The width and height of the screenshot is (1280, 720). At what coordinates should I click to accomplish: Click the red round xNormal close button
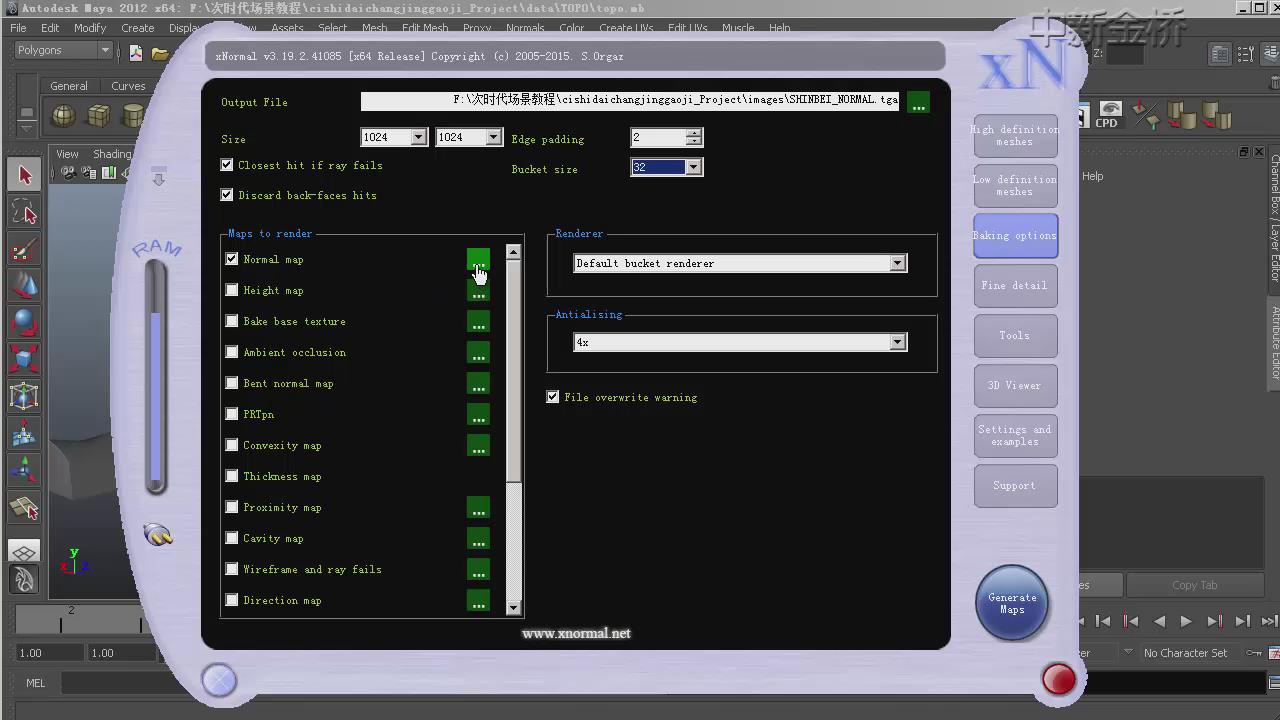tap(1059, 680)
